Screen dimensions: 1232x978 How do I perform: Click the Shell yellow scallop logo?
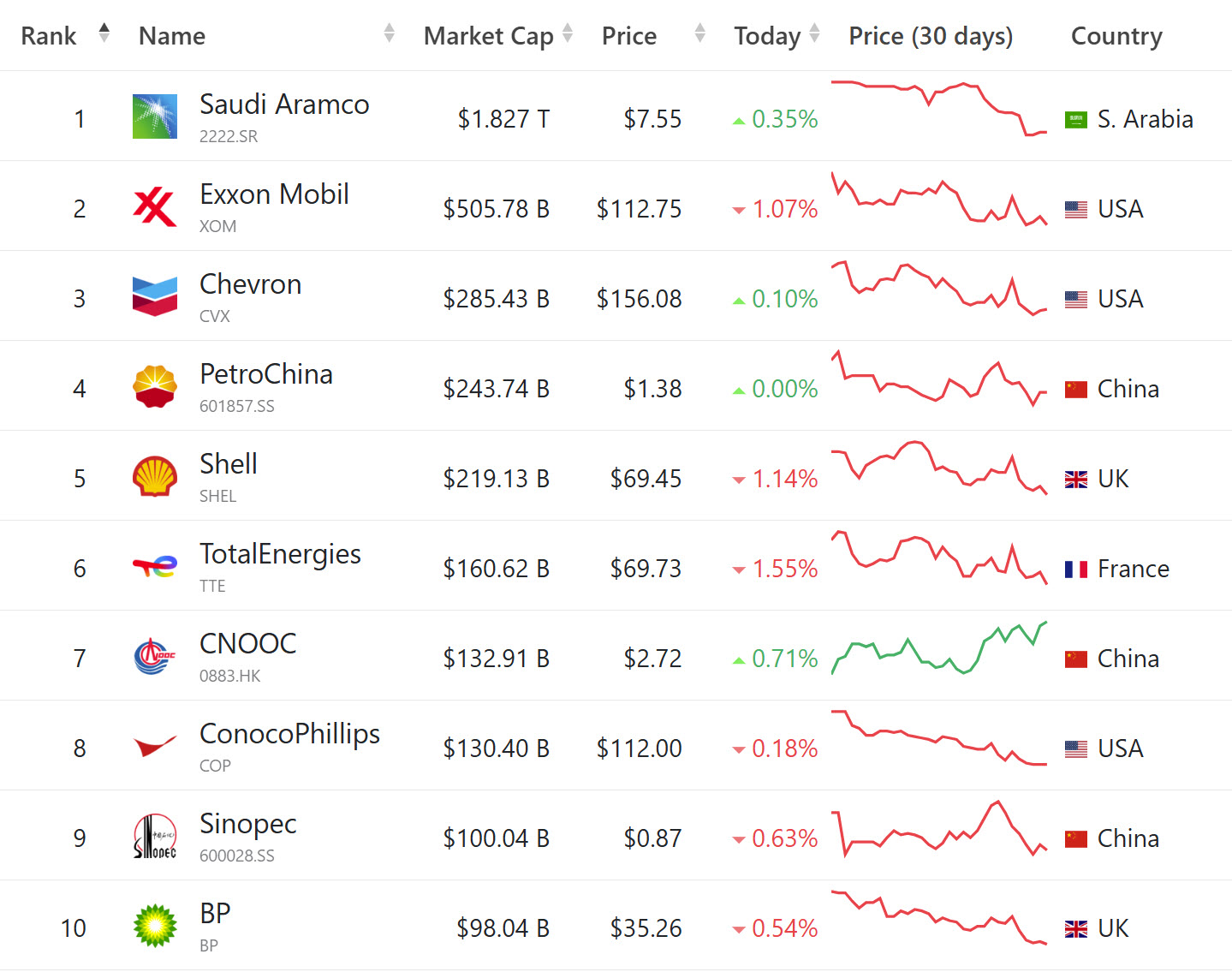(x=155, y=476)
